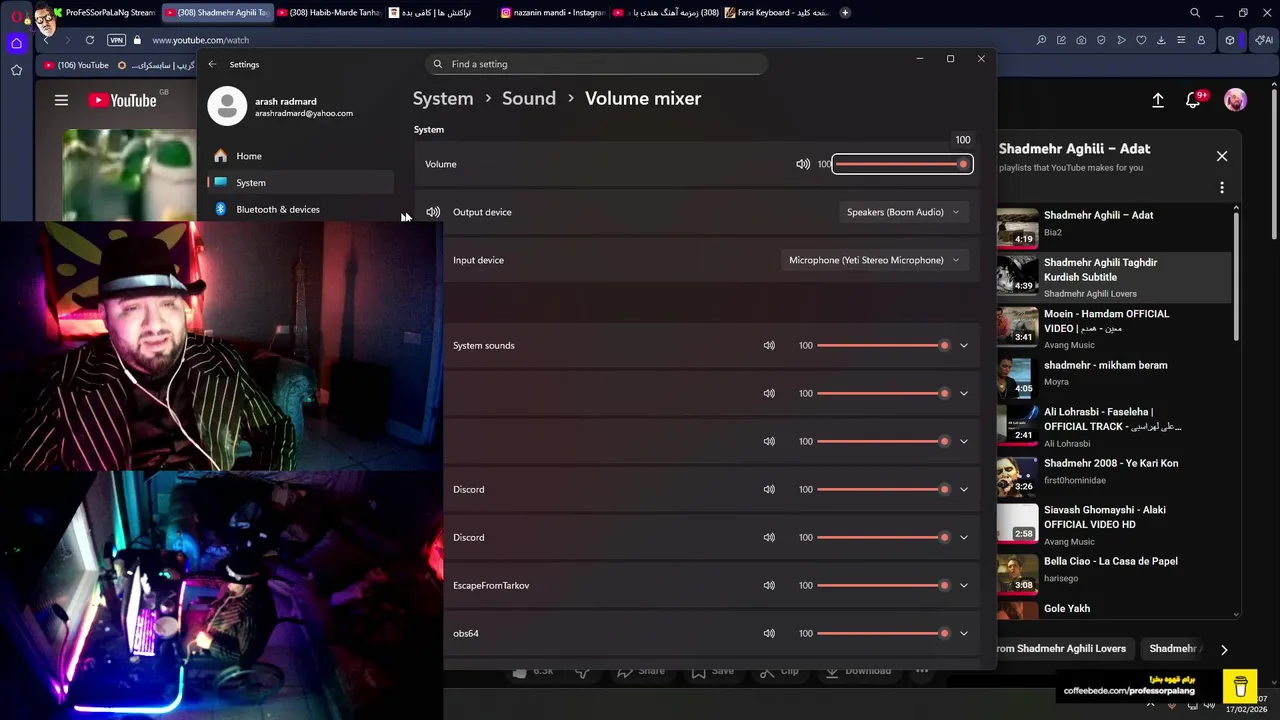Open Opera easy setup sliders icon
The image size is (1280, 720).
tap(1181, 40)
